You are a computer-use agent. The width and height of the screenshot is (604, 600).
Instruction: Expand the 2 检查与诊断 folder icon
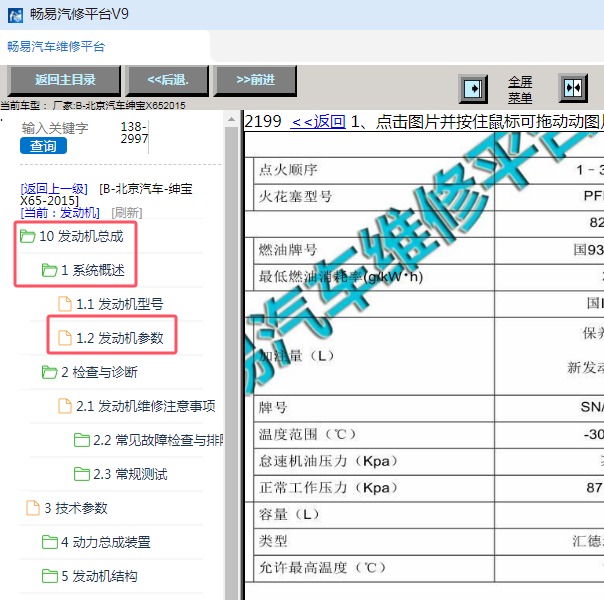(x=49, y=372)
